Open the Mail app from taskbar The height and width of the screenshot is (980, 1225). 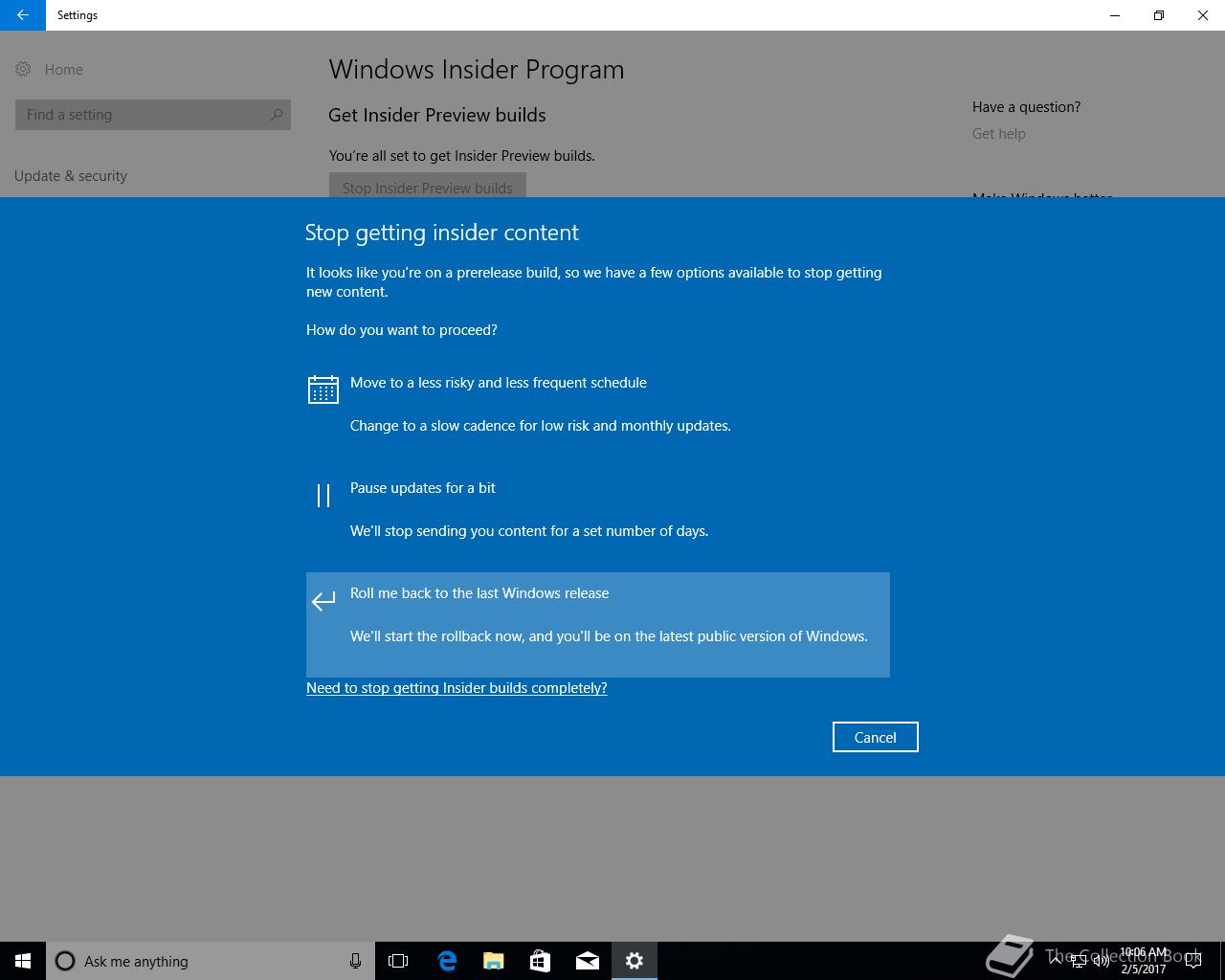(x=587, y=961)
